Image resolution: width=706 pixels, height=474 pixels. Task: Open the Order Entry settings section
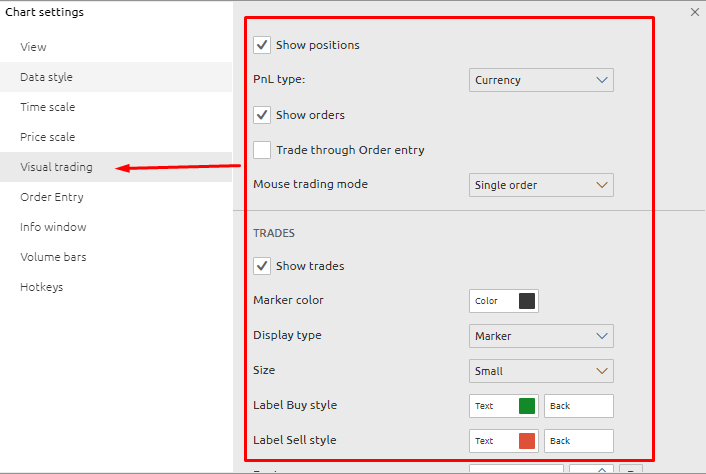(52, 197)
